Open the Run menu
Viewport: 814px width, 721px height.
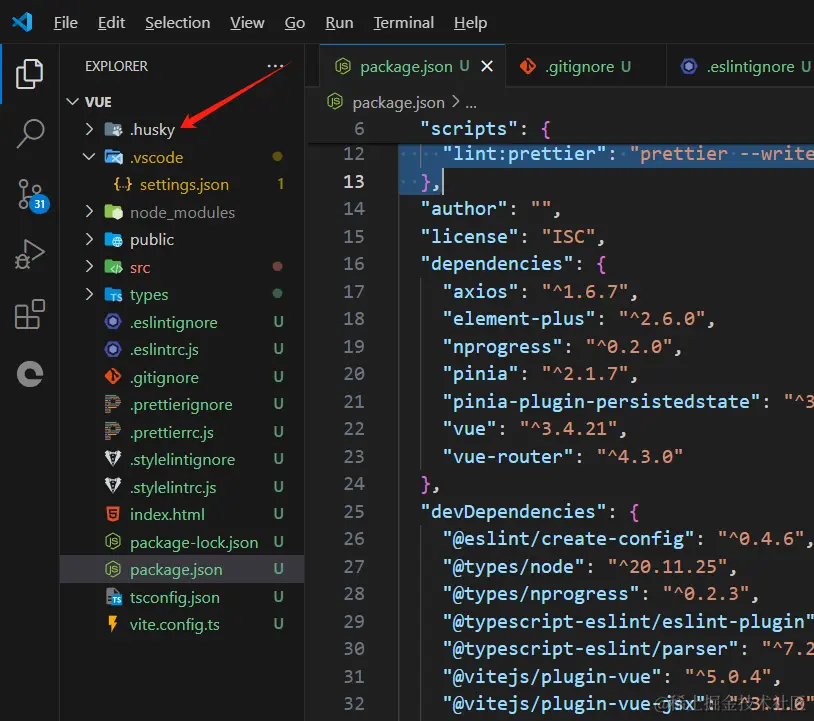point(339,23)
